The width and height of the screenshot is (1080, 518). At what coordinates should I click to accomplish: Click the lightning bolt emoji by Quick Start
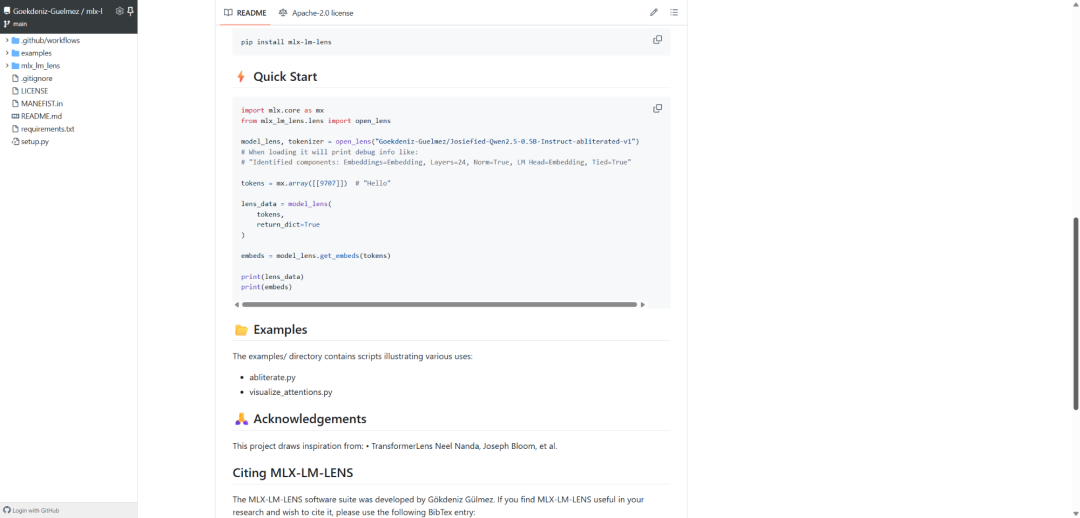pyautogui.click(x=240, y=76)
